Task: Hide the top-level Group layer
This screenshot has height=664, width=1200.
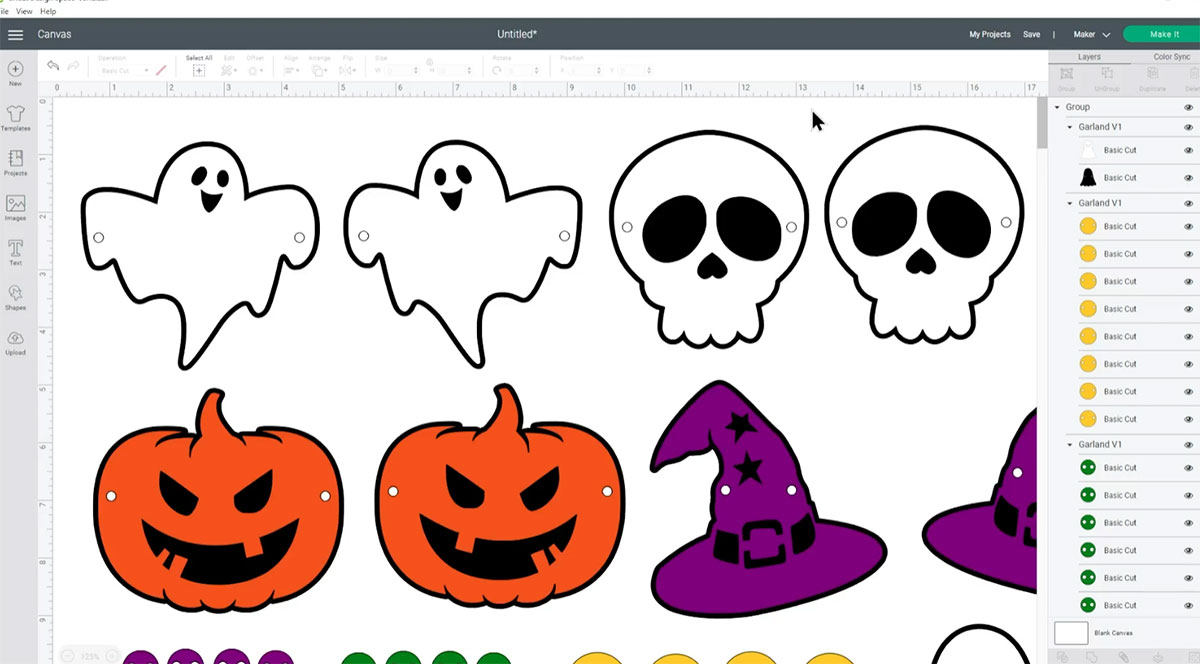Action: [1189, 107]
